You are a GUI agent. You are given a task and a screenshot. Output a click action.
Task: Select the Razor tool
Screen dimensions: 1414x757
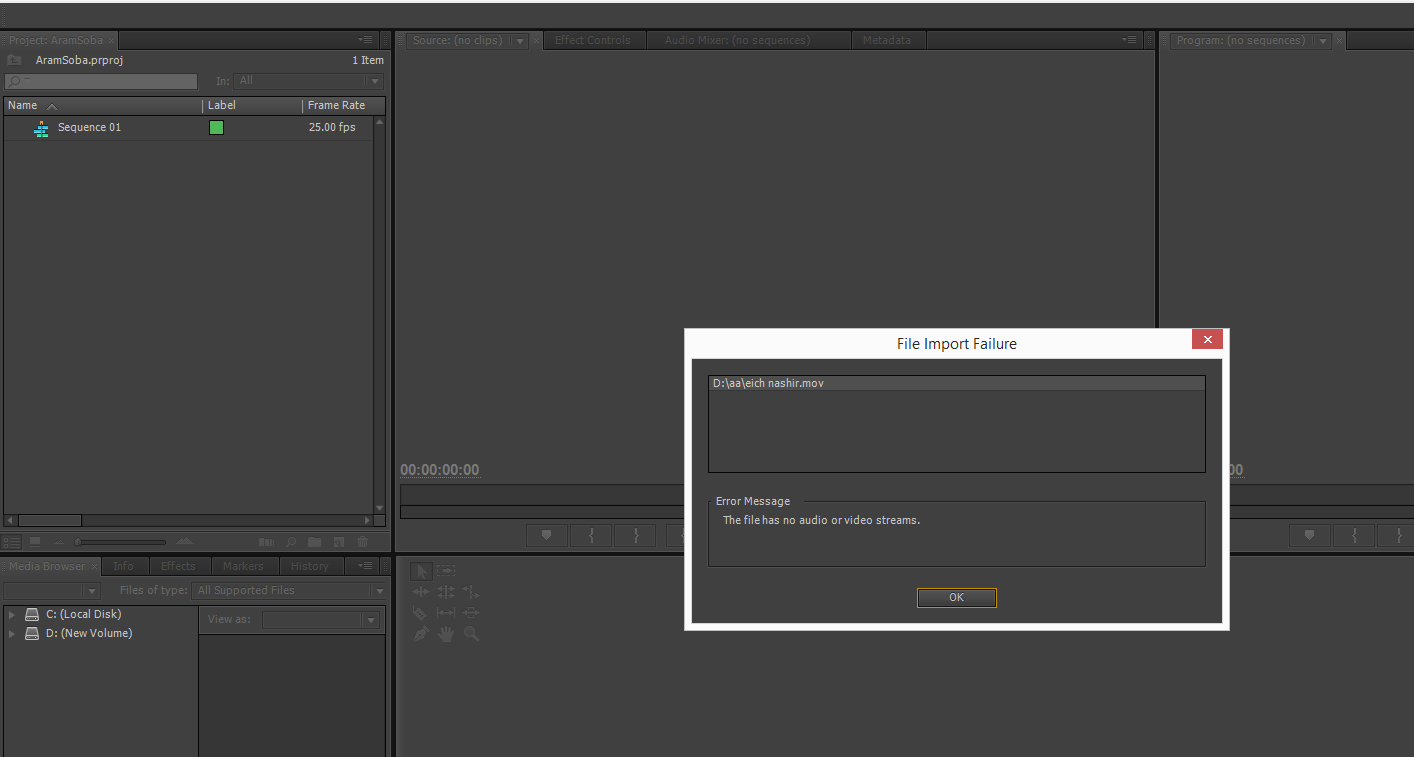[421, 613]
